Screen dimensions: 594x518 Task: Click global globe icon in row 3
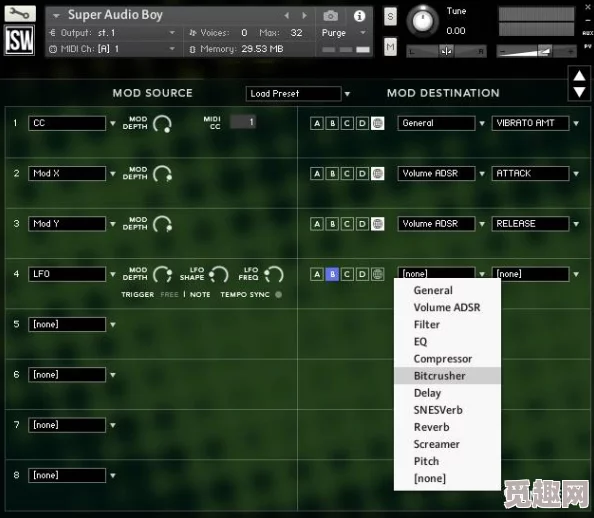(377, 224)
